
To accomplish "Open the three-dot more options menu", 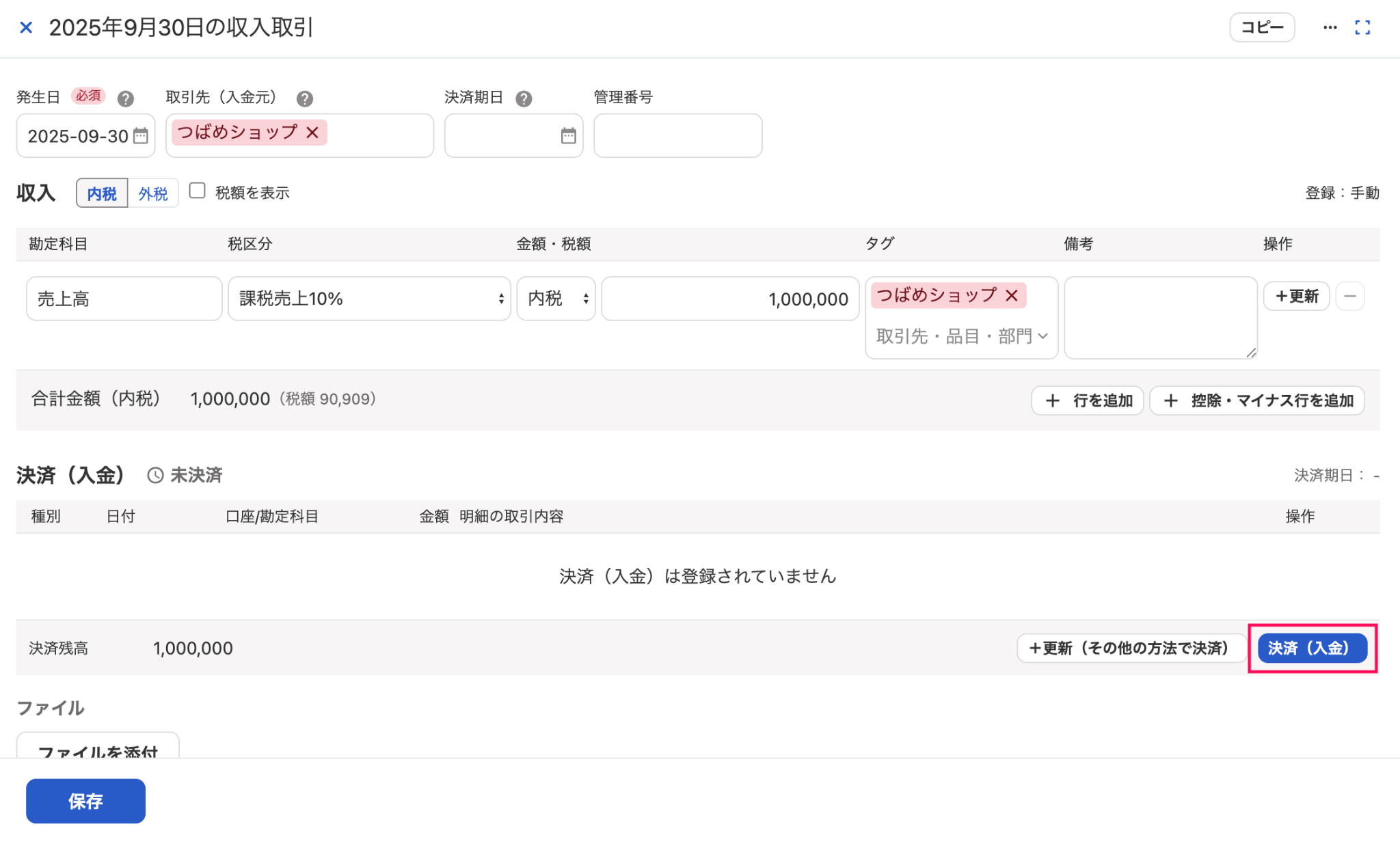I will pyautogui.click(x=1330, y=27).
